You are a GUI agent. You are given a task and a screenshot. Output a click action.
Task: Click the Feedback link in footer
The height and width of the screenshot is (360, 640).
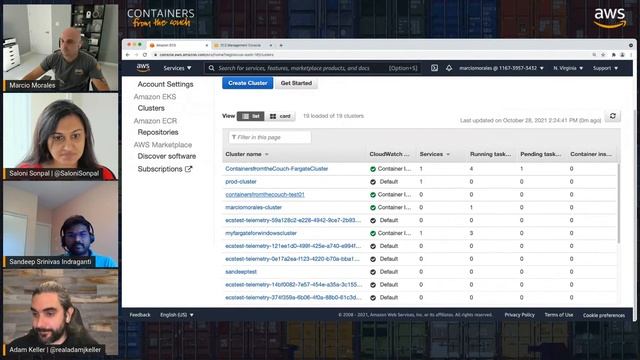click(140, 315)
